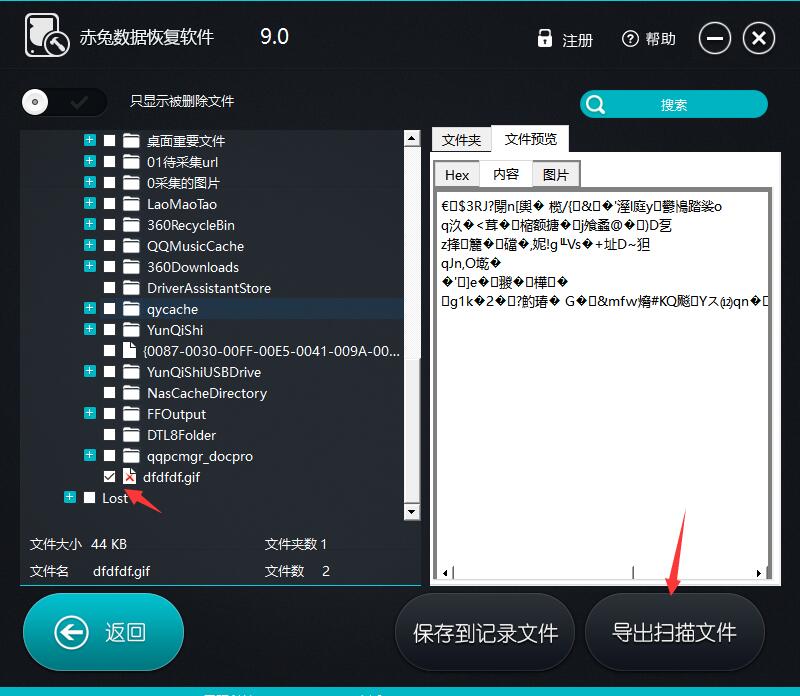The image size is (800, 696).
Task: Uncheck the dfdfdf.gif checkbox
Action: (109, 477)
